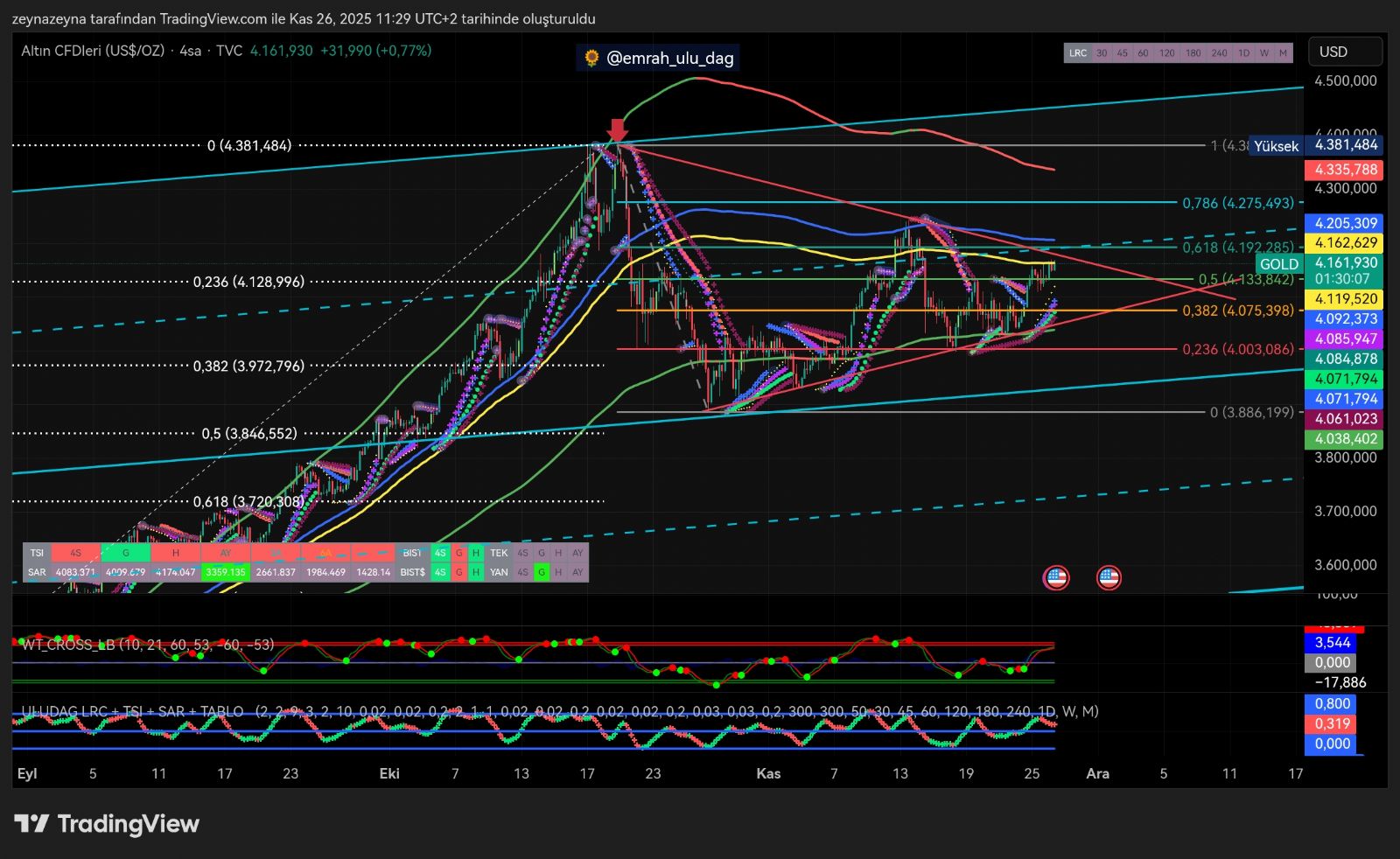
Task: Open the 4sa timeframe interval selector
Action: coord(190,51)
